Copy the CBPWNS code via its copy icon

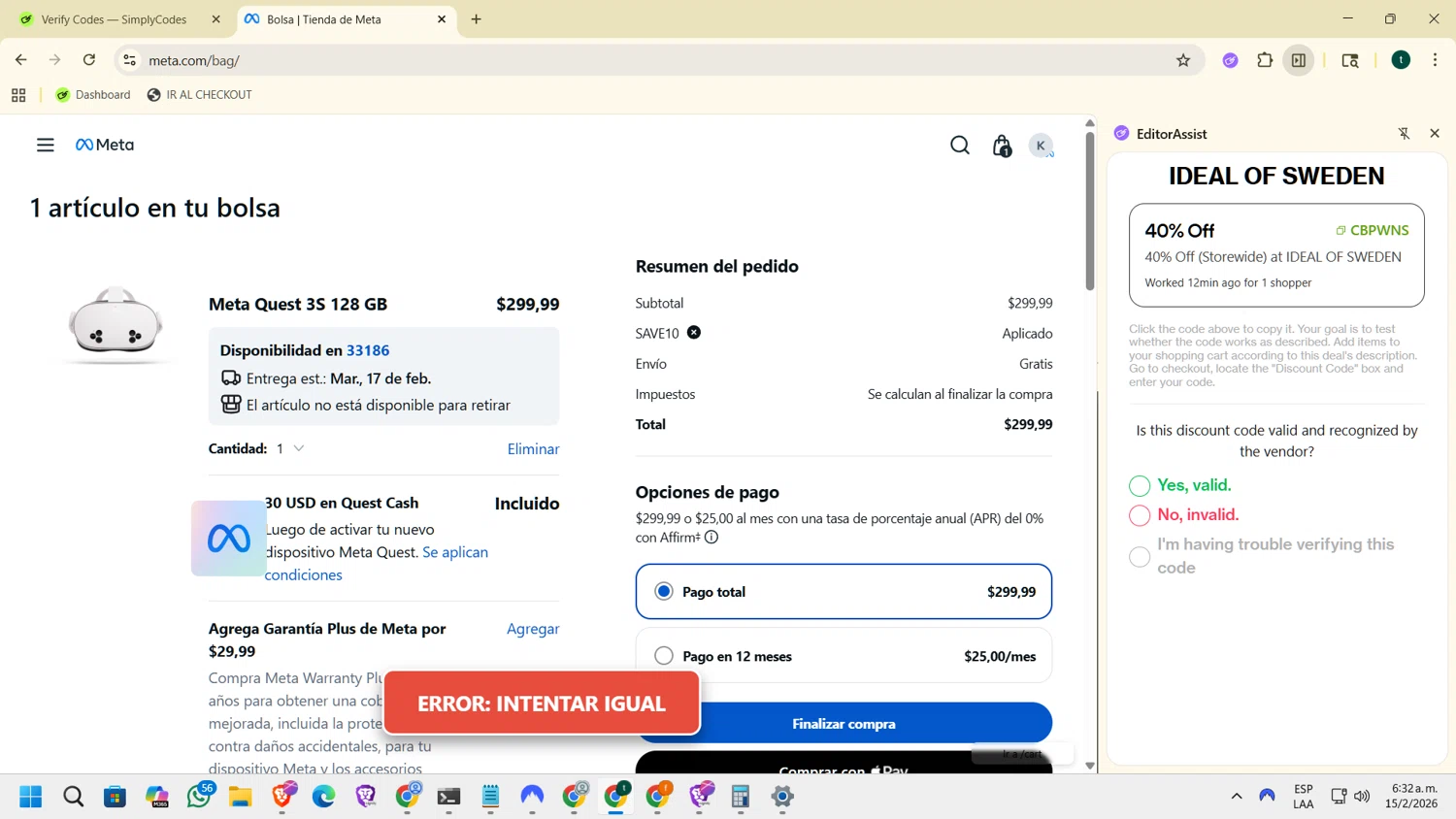click(1340, 231)
